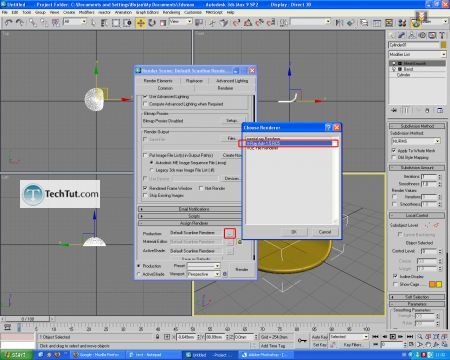Expand the Scripts rollout
The width and height of the screenshot is (450, 360).
[189, 216]
